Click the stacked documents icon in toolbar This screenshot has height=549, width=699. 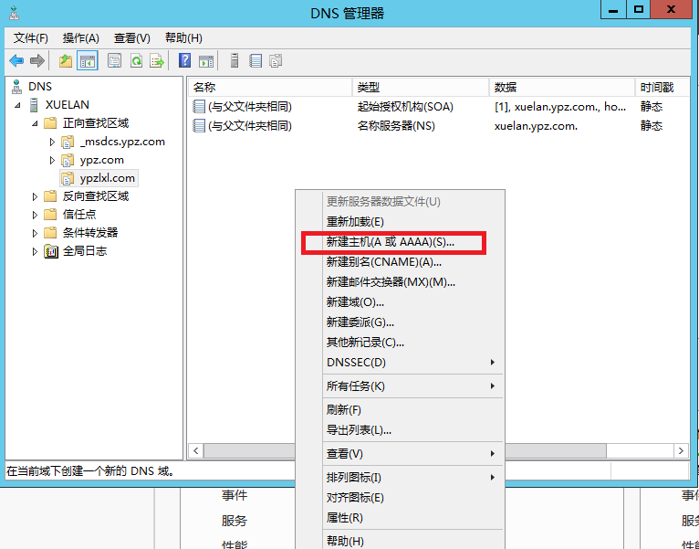pyautogui.click(x=276, y=61)
